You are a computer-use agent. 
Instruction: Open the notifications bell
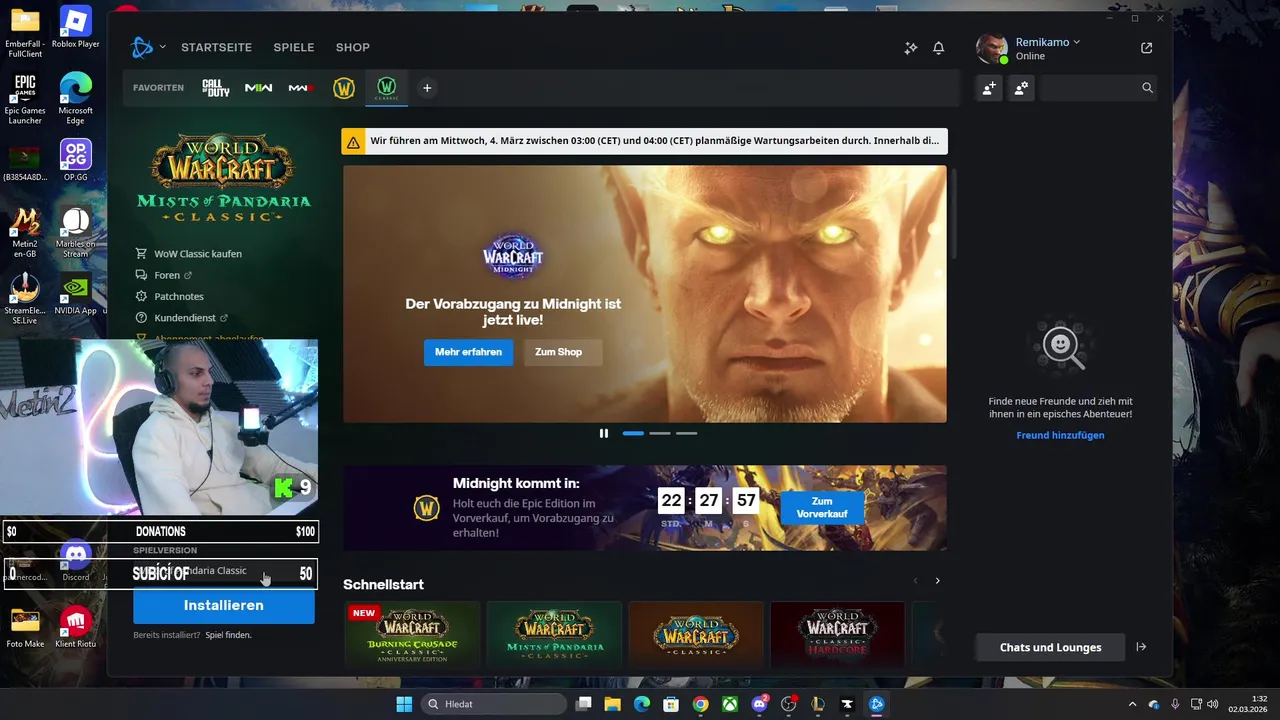939,48
